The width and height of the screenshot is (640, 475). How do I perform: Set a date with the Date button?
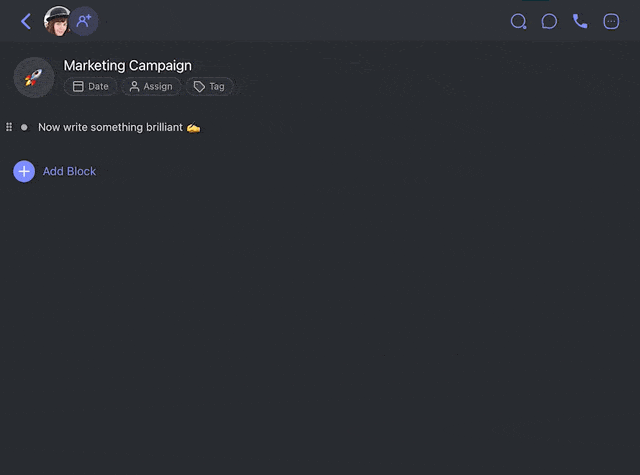(90, 87)
